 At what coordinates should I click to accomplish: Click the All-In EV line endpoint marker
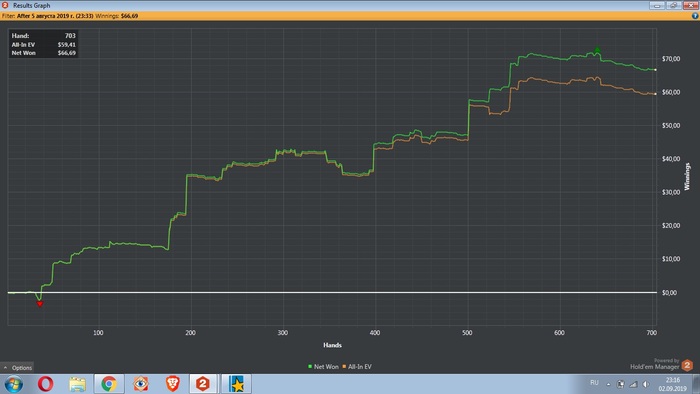click(655, 94)
